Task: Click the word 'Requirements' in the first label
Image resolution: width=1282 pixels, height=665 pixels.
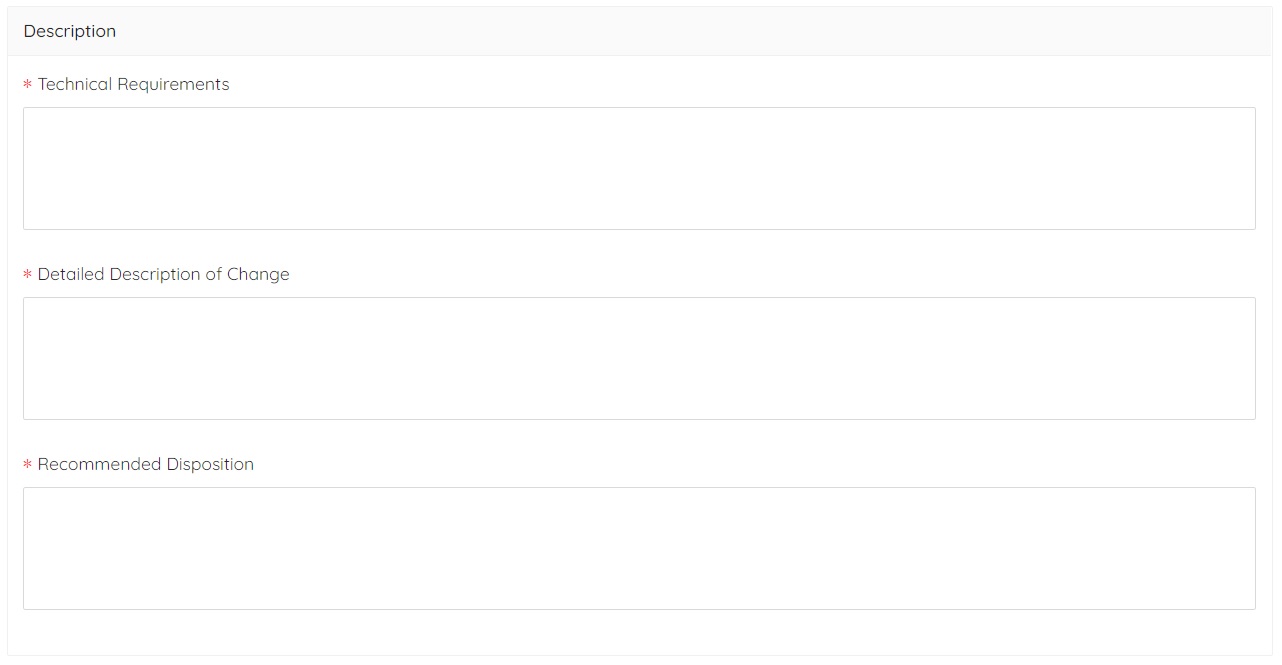Action: [x=173, y=84]
